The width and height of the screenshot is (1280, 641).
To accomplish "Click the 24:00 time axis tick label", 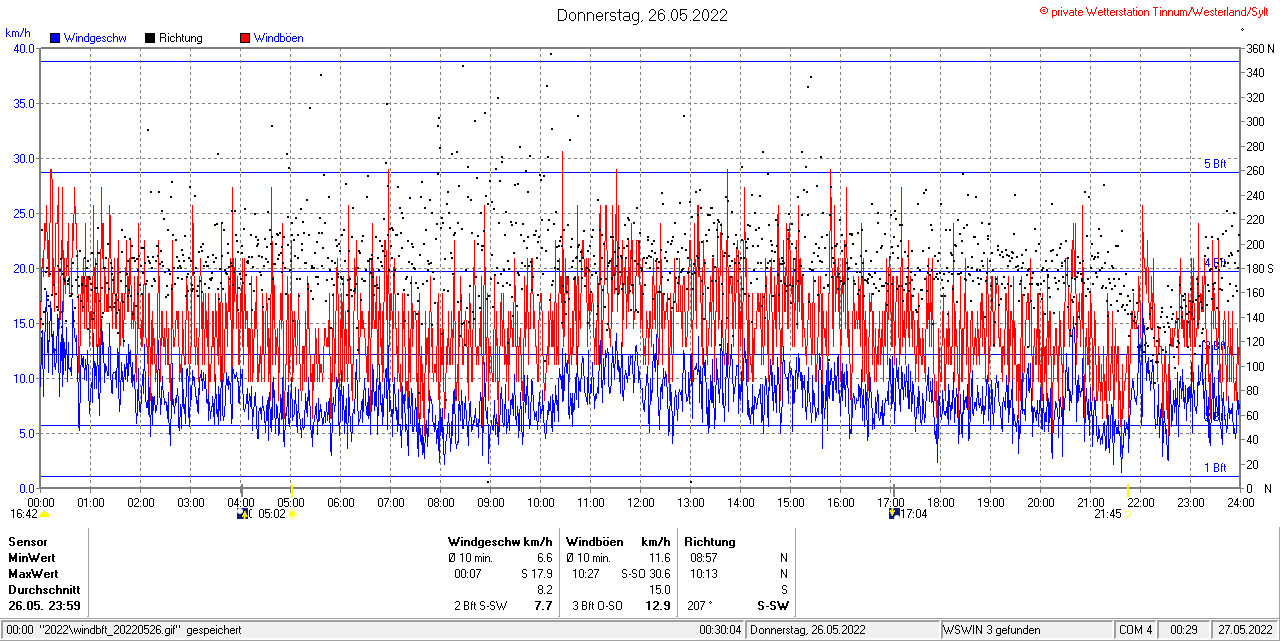I will 1240,502.
